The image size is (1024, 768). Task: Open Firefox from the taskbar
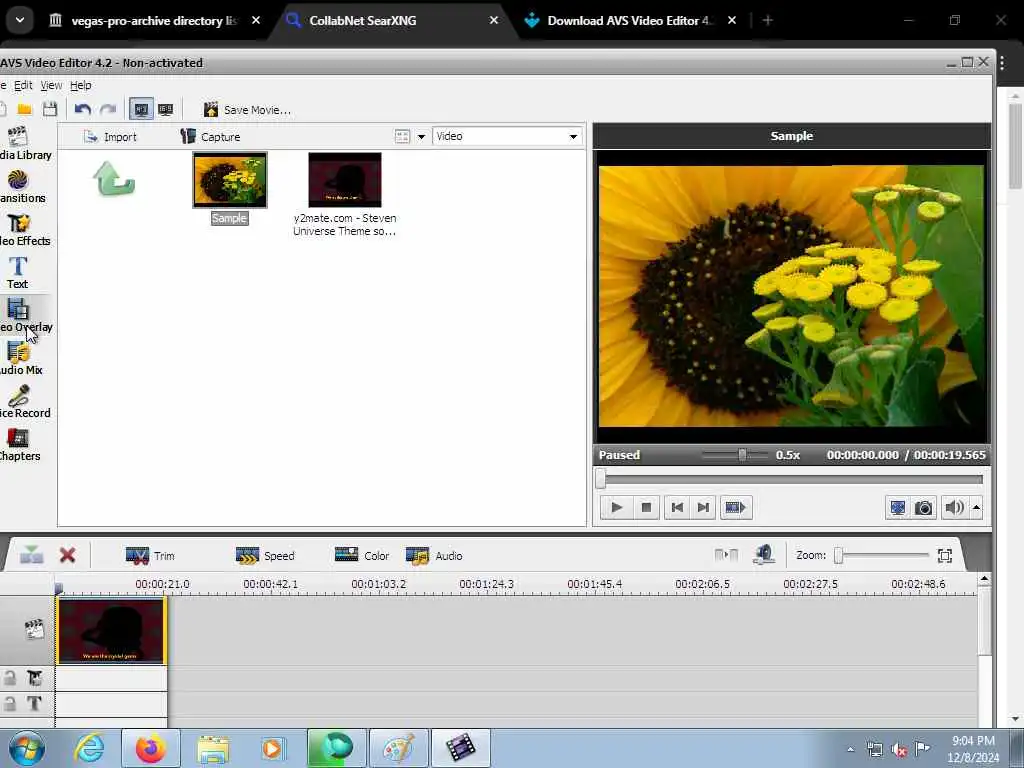point(151,748)
